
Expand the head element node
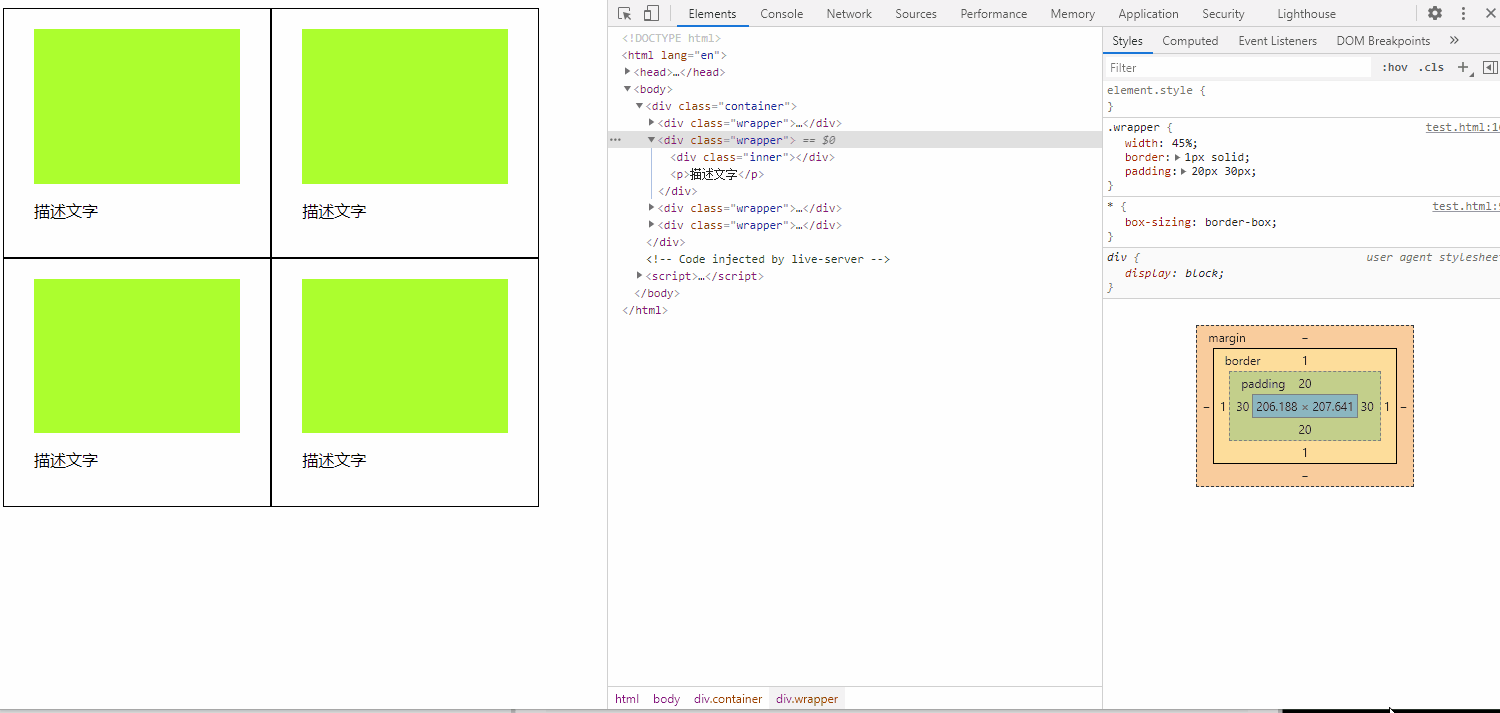pos(628,72)
